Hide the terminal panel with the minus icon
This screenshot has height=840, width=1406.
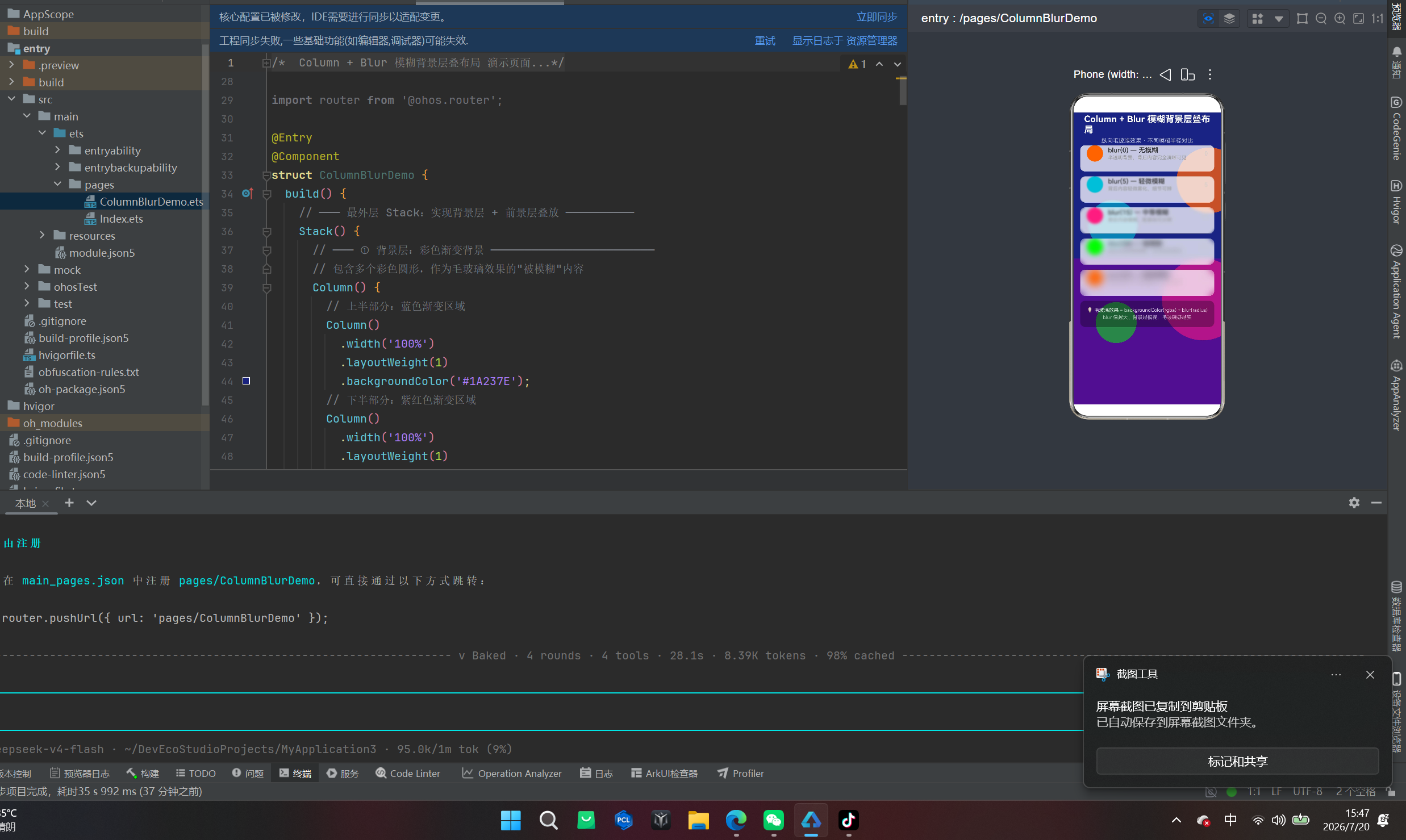(x=1376, y=503)
